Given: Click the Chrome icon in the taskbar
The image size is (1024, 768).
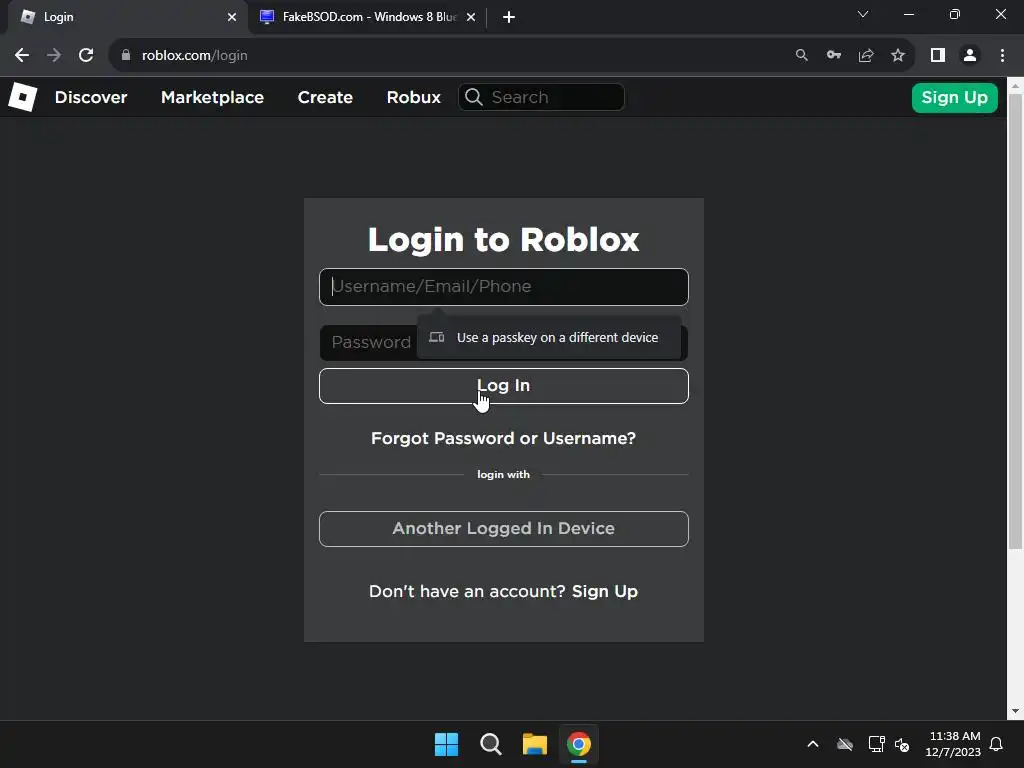Looking at the screenshot, I should click(579, 744).
